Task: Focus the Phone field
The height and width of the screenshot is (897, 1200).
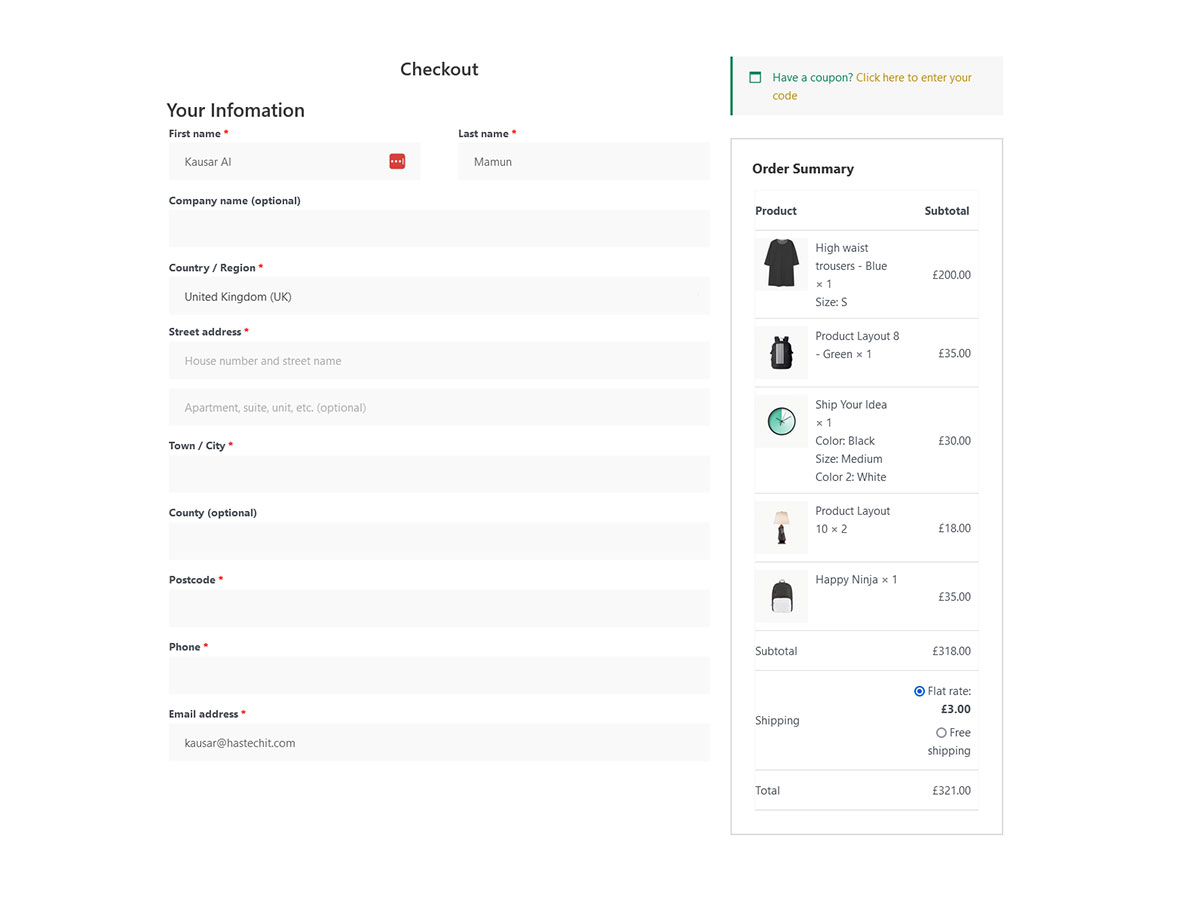Action: point(439,675)
